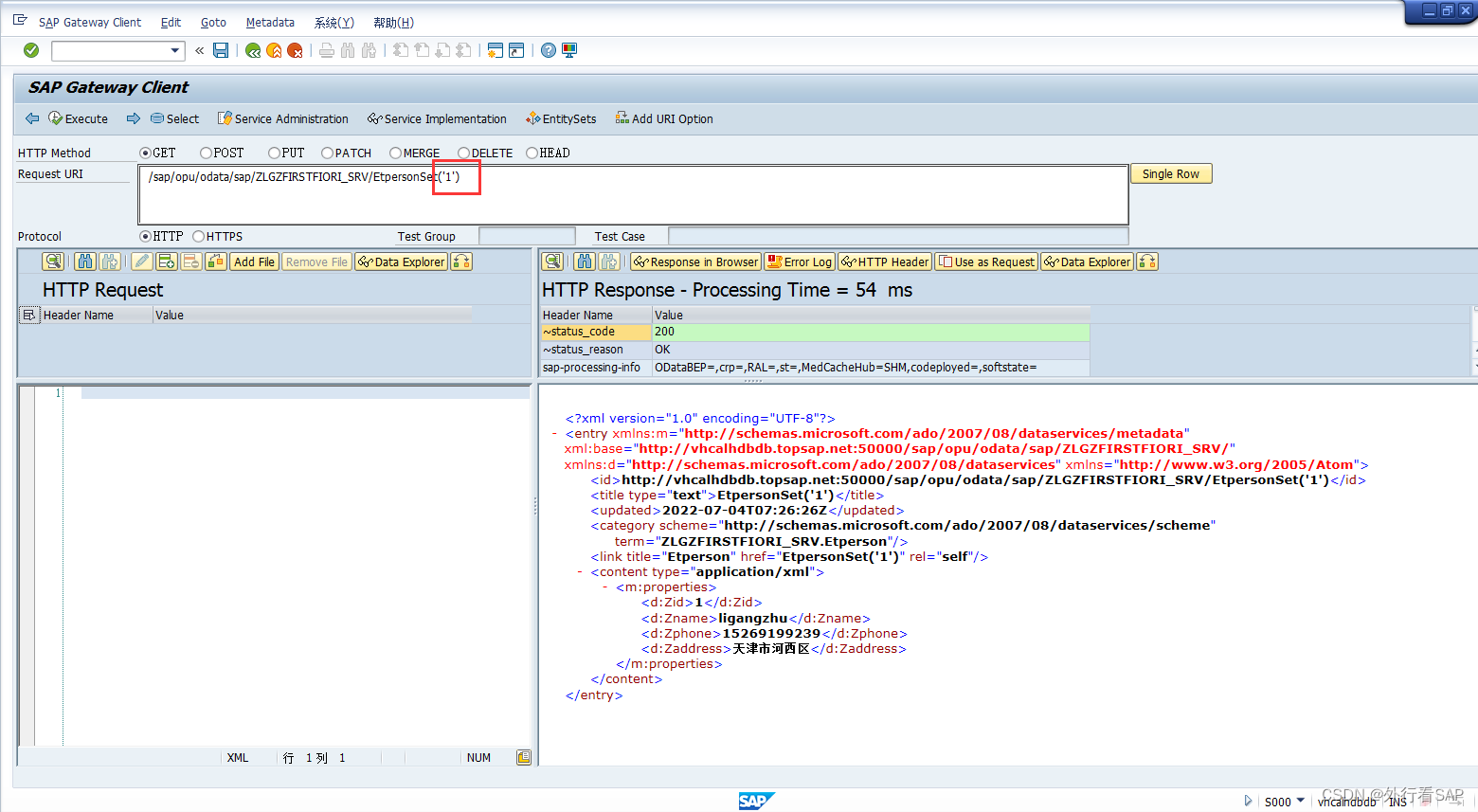Open the Edit menu

tap(171, 22)
